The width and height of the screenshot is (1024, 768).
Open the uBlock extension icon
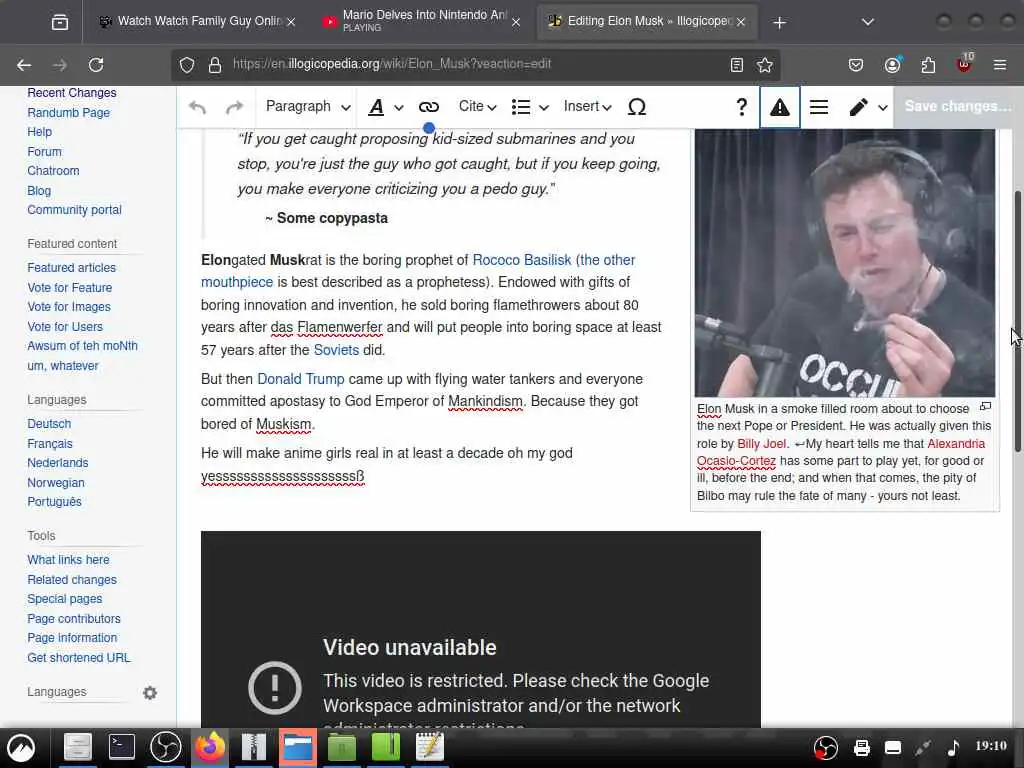(x=965, y=63)
